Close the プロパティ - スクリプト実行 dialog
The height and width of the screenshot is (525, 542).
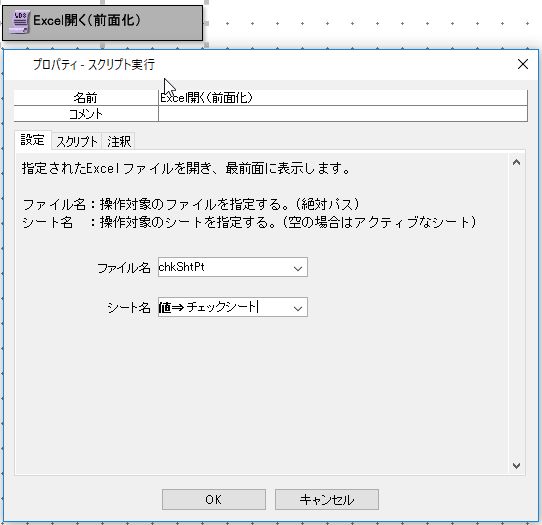(523, 64)
